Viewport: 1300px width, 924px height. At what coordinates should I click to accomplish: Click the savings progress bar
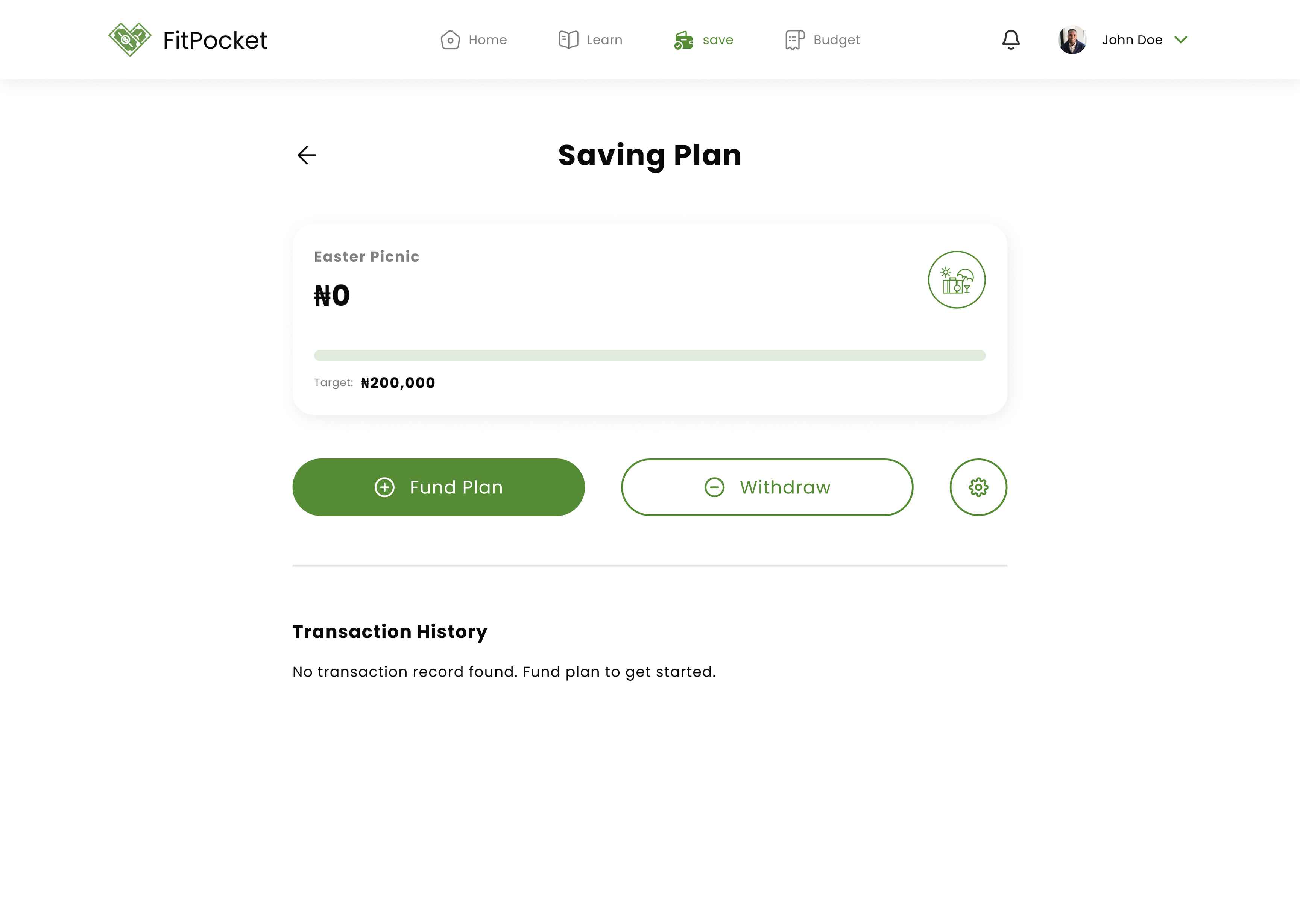pyautogui.click(x=650, y=356)
